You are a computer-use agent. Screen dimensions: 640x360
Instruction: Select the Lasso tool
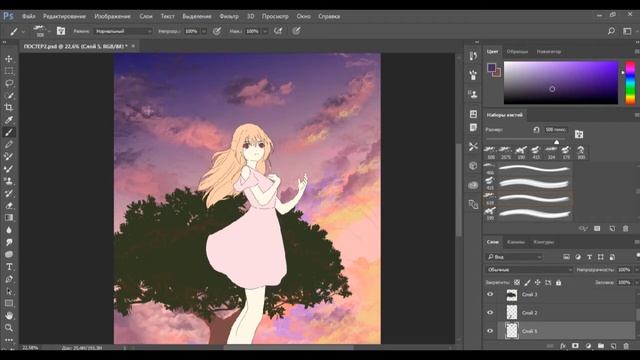9,83
